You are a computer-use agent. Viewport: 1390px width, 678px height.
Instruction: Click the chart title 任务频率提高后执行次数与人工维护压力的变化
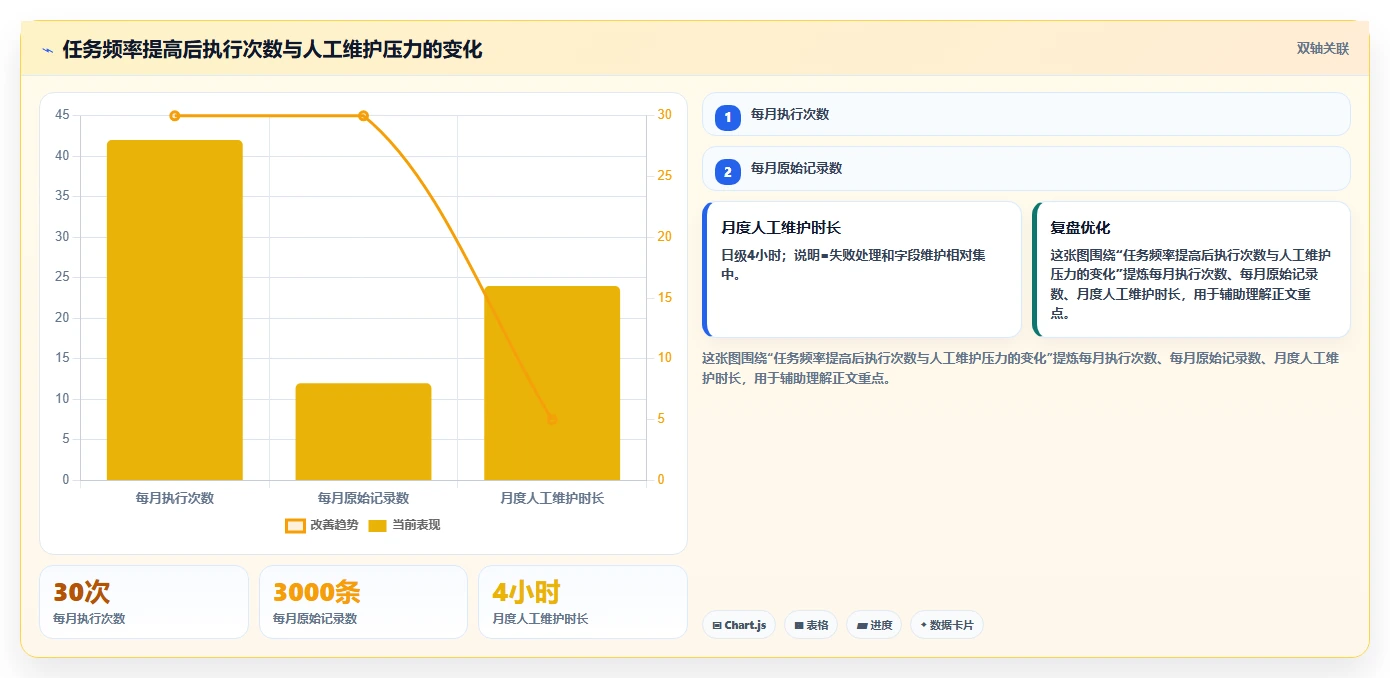click(x=272, y=49)
